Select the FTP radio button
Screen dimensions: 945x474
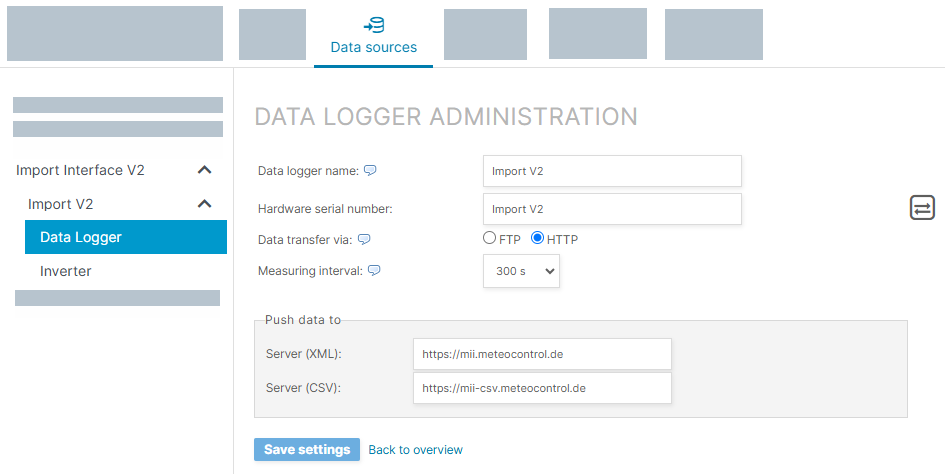pos(489,239)
